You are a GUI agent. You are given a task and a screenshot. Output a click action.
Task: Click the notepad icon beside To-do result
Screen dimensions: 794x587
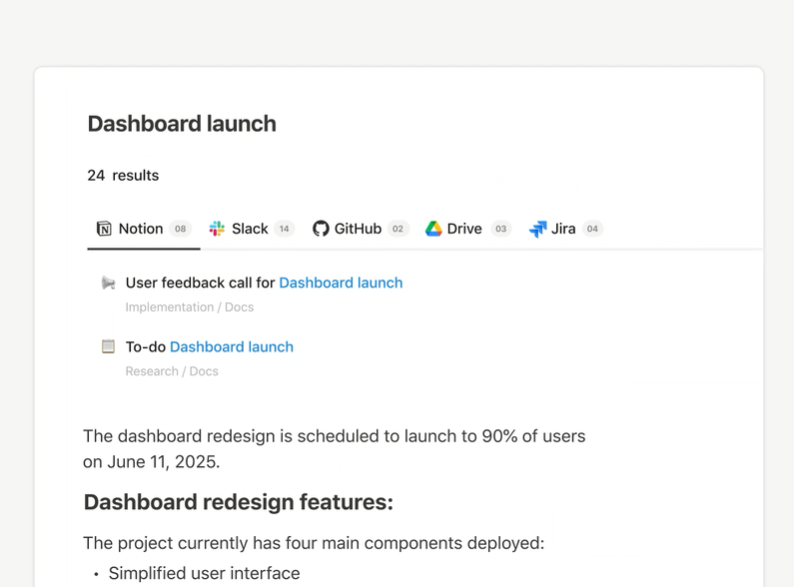[x=108, y=347]
